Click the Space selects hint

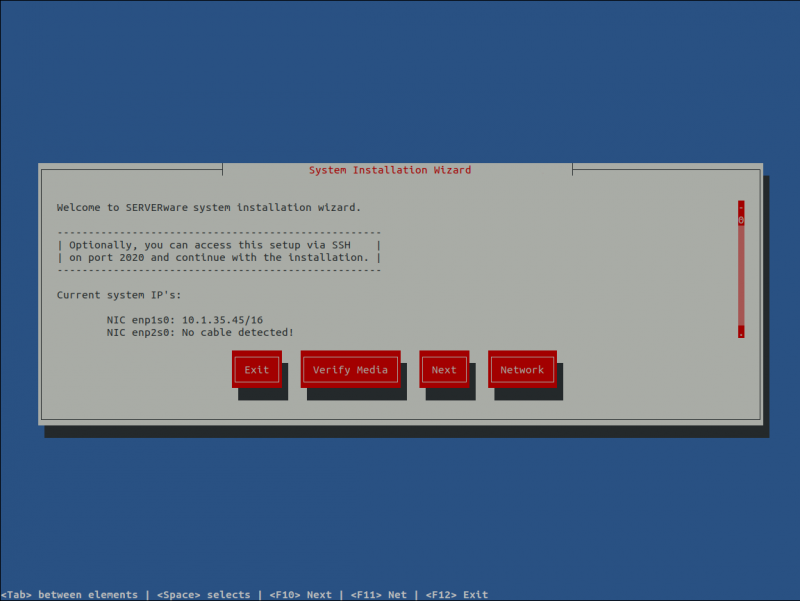[203, 594]
